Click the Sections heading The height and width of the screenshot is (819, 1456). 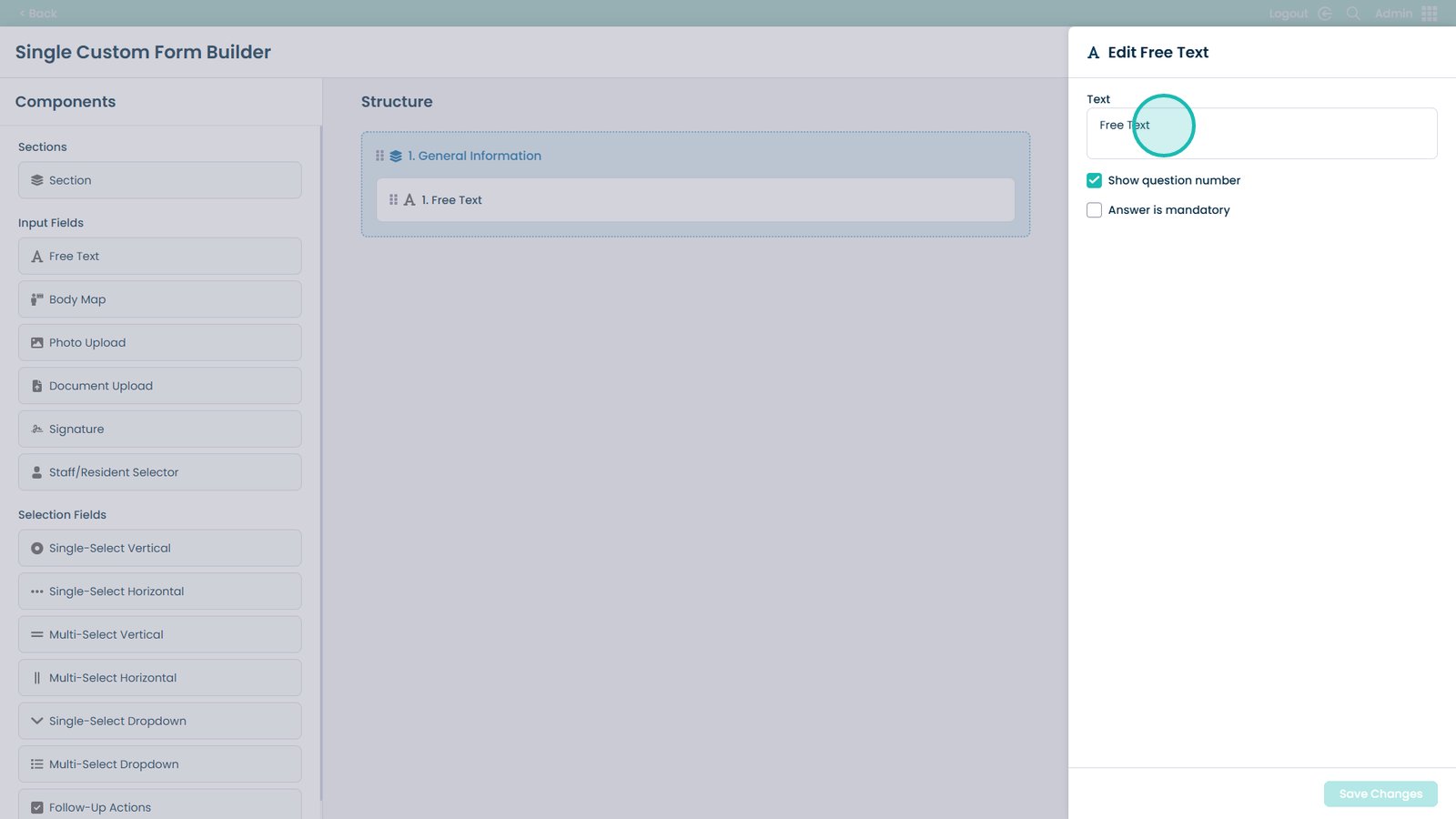[x=43, y=147]
